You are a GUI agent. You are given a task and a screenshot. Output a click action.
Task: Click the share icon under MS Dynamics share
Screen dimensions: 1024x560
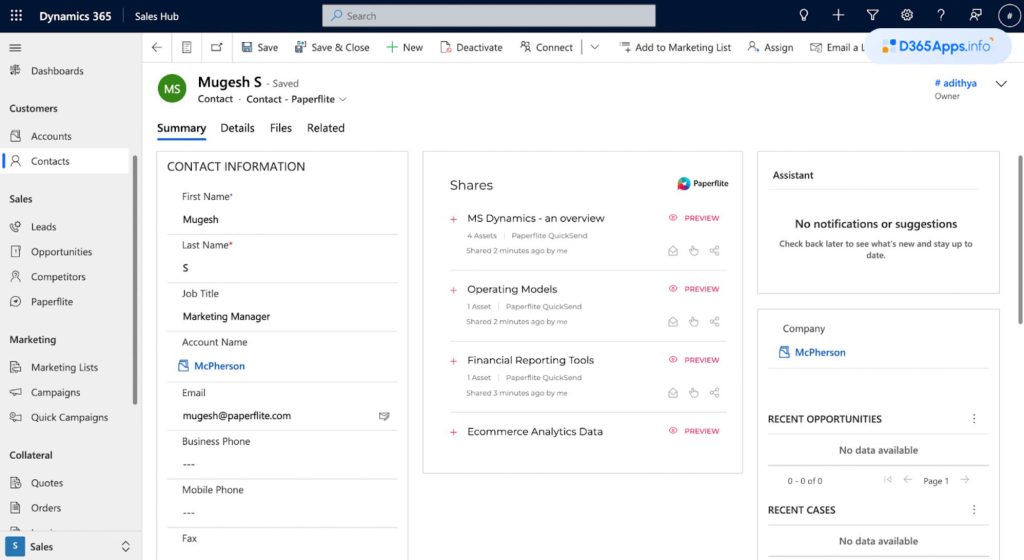click(714, 251)
